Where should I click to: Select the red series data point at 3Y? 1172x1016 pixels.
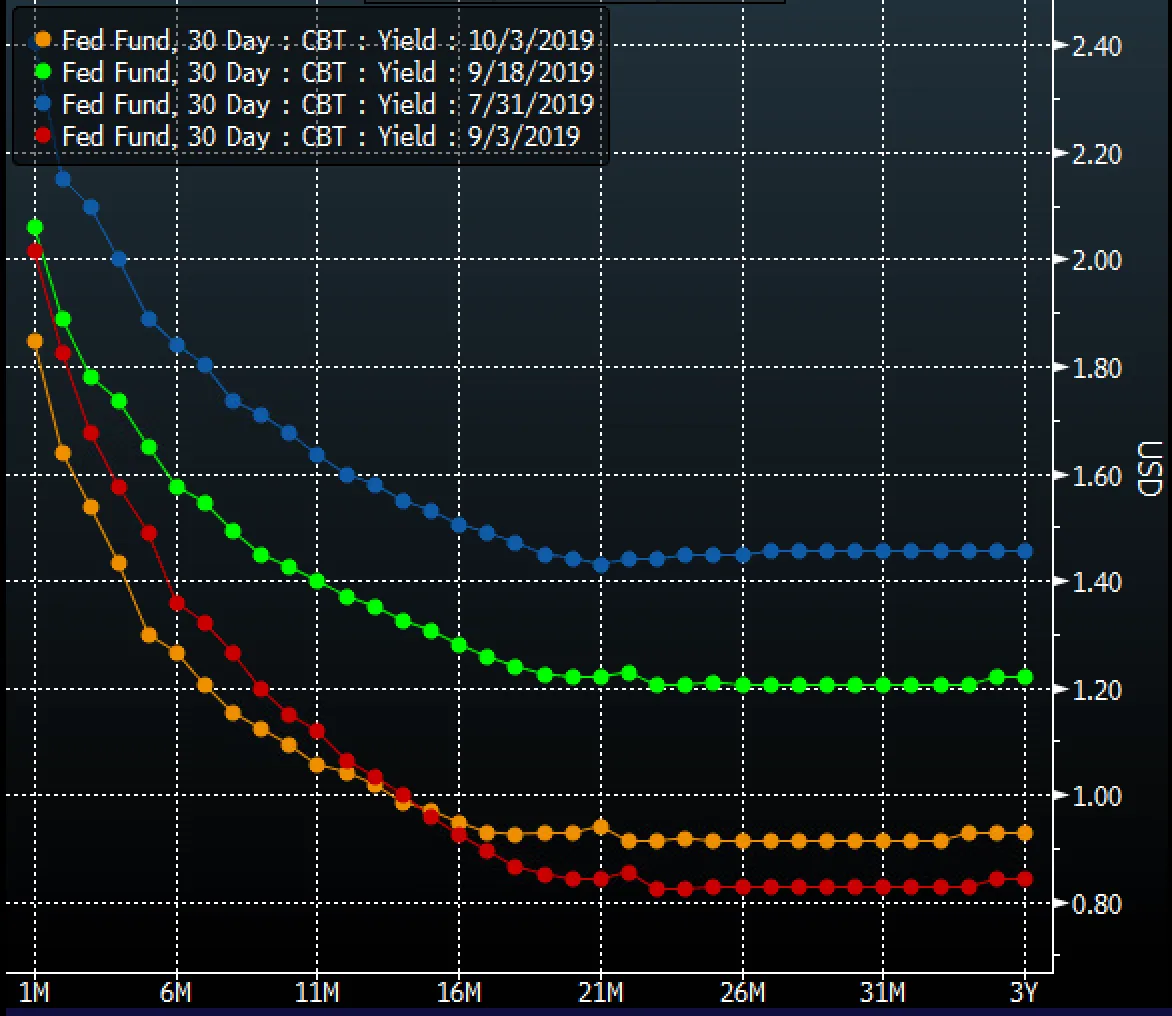click(1025, 879)
